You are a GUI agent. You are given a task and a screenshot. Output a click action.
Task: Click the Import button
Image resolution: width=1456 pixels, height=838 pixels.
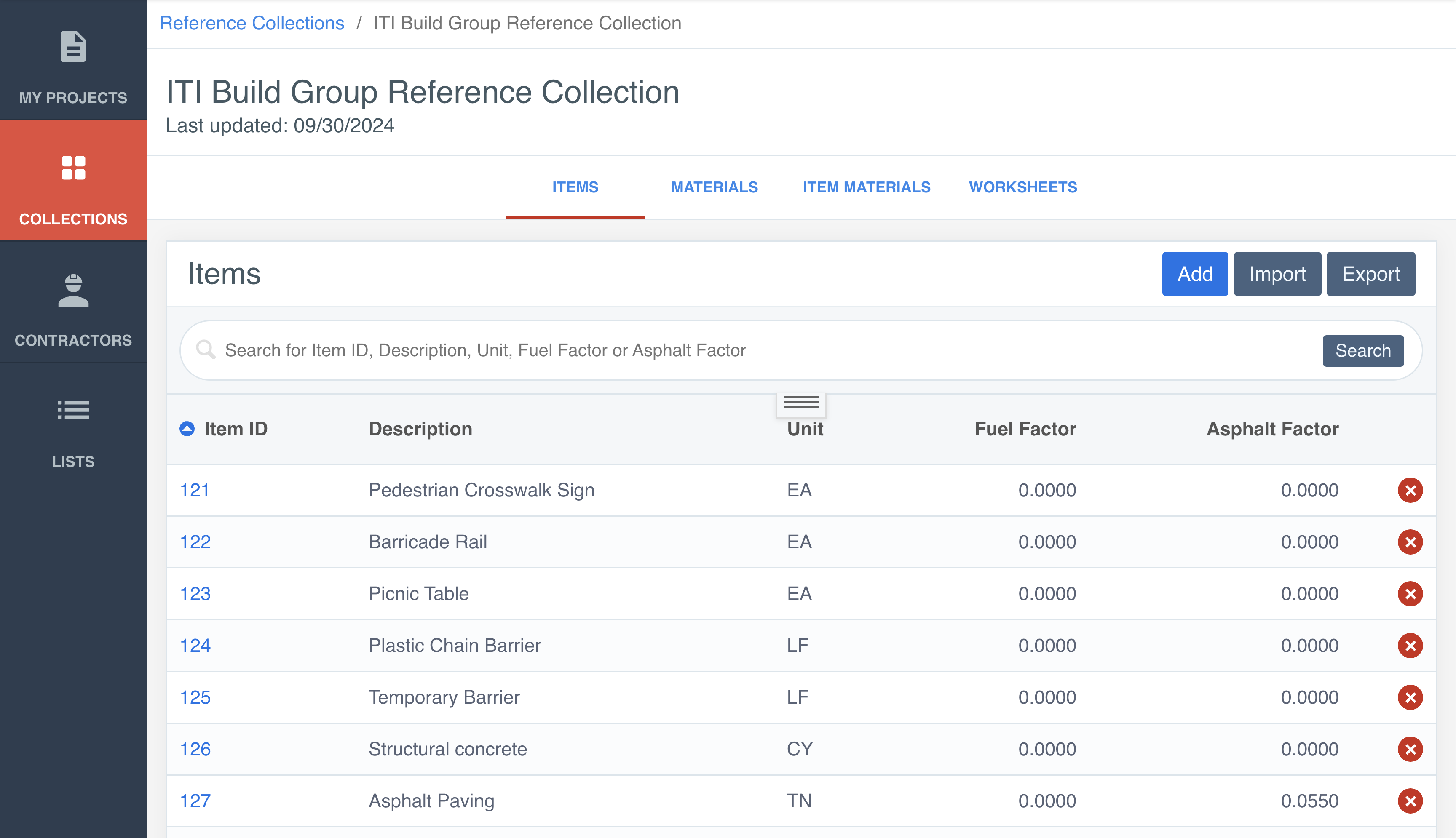[1277, 274]
